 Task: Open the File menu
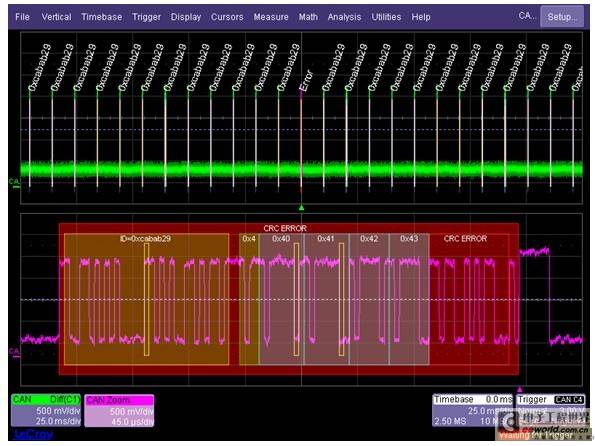pyautogui.click(x=22, y=17)
